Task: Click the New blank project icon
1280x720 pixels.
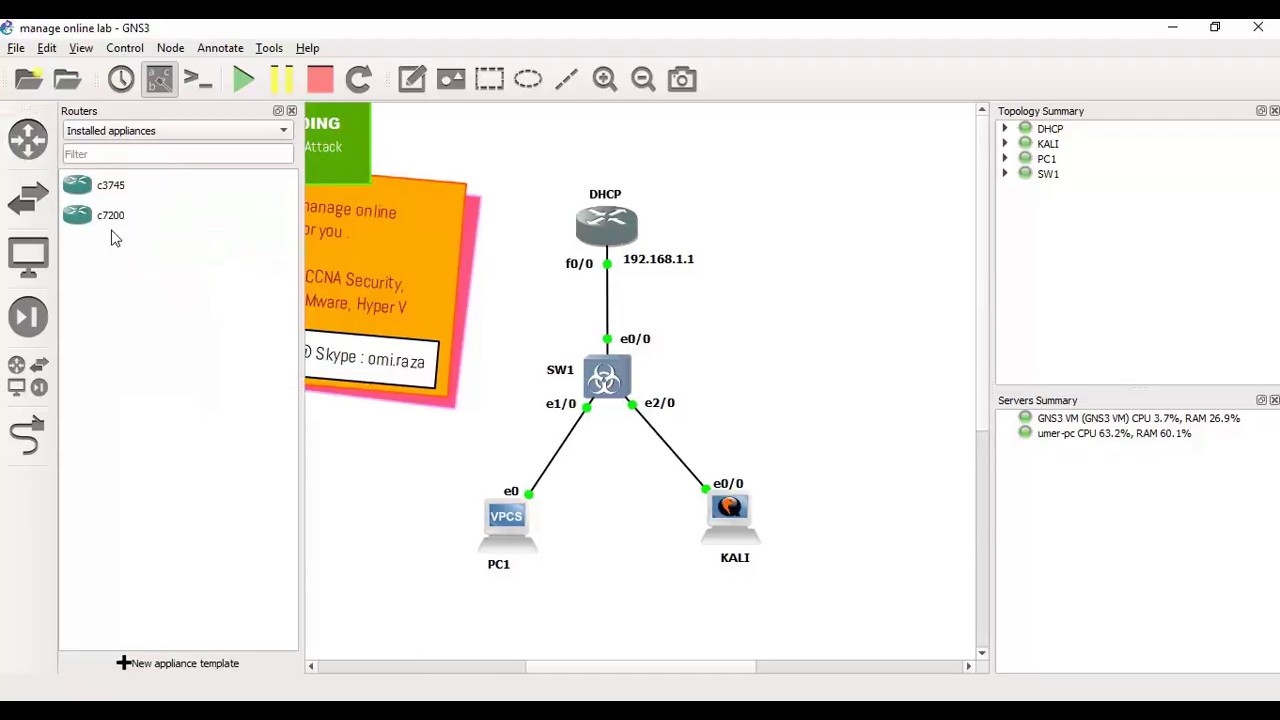Action: (29, 79)
